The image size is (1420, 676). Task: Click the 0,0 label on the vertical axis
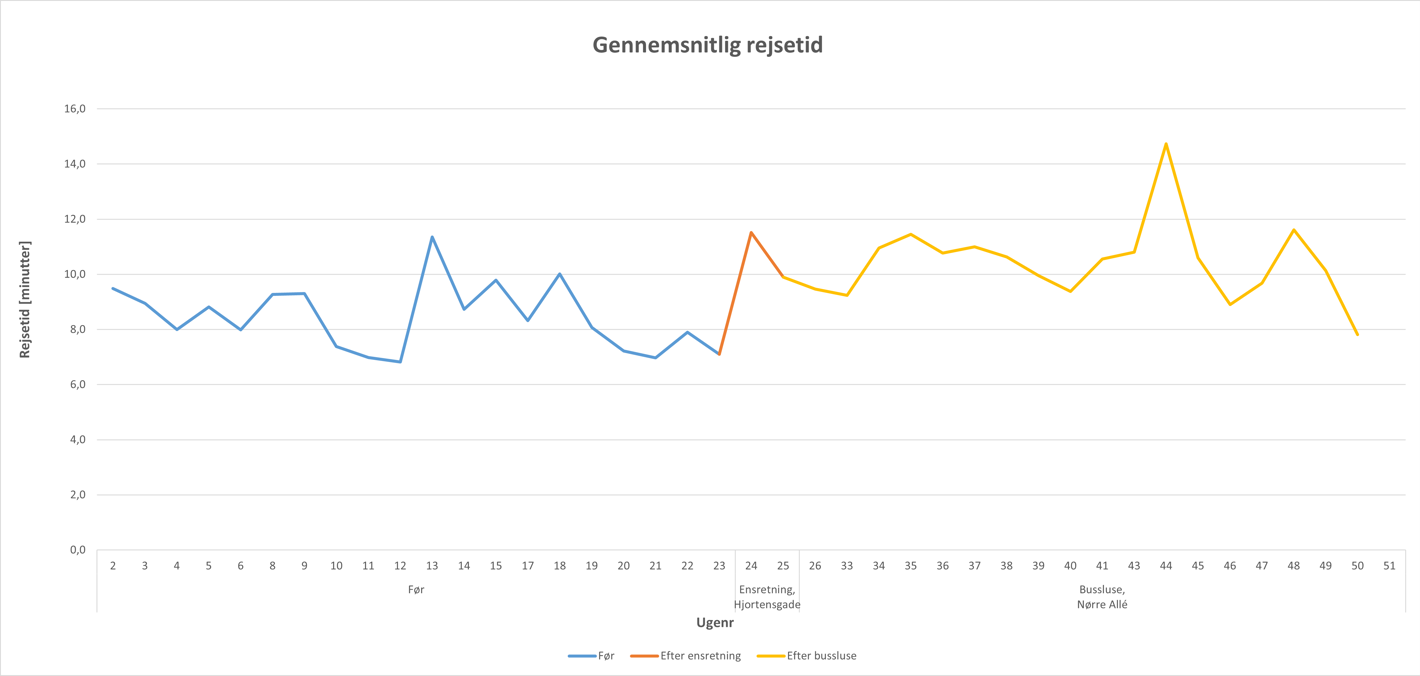click(x=77, y=550)
